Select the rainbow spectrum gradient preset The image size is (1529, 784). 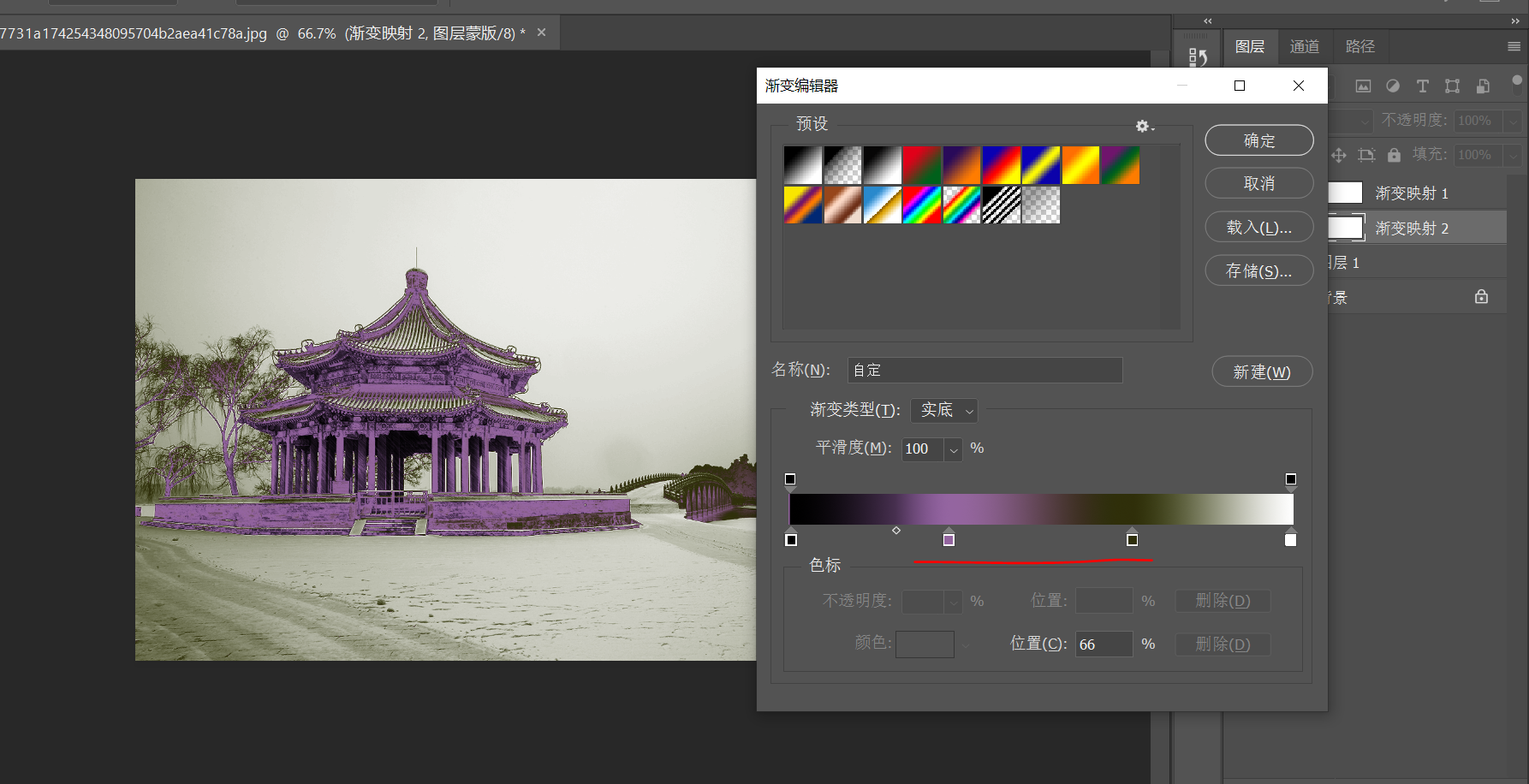921,205
